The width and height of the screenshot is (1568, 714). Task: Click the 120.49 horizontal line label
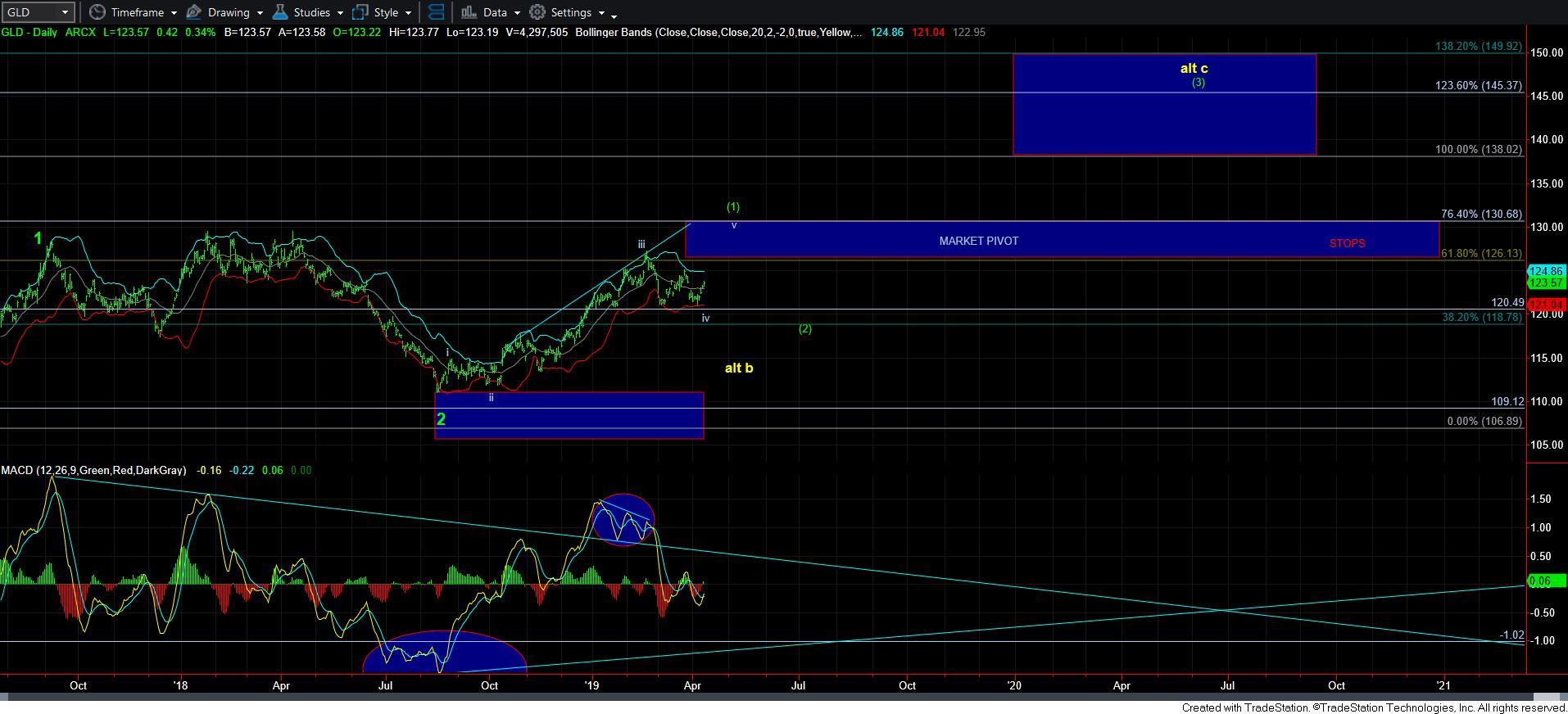coord(1507,302)
